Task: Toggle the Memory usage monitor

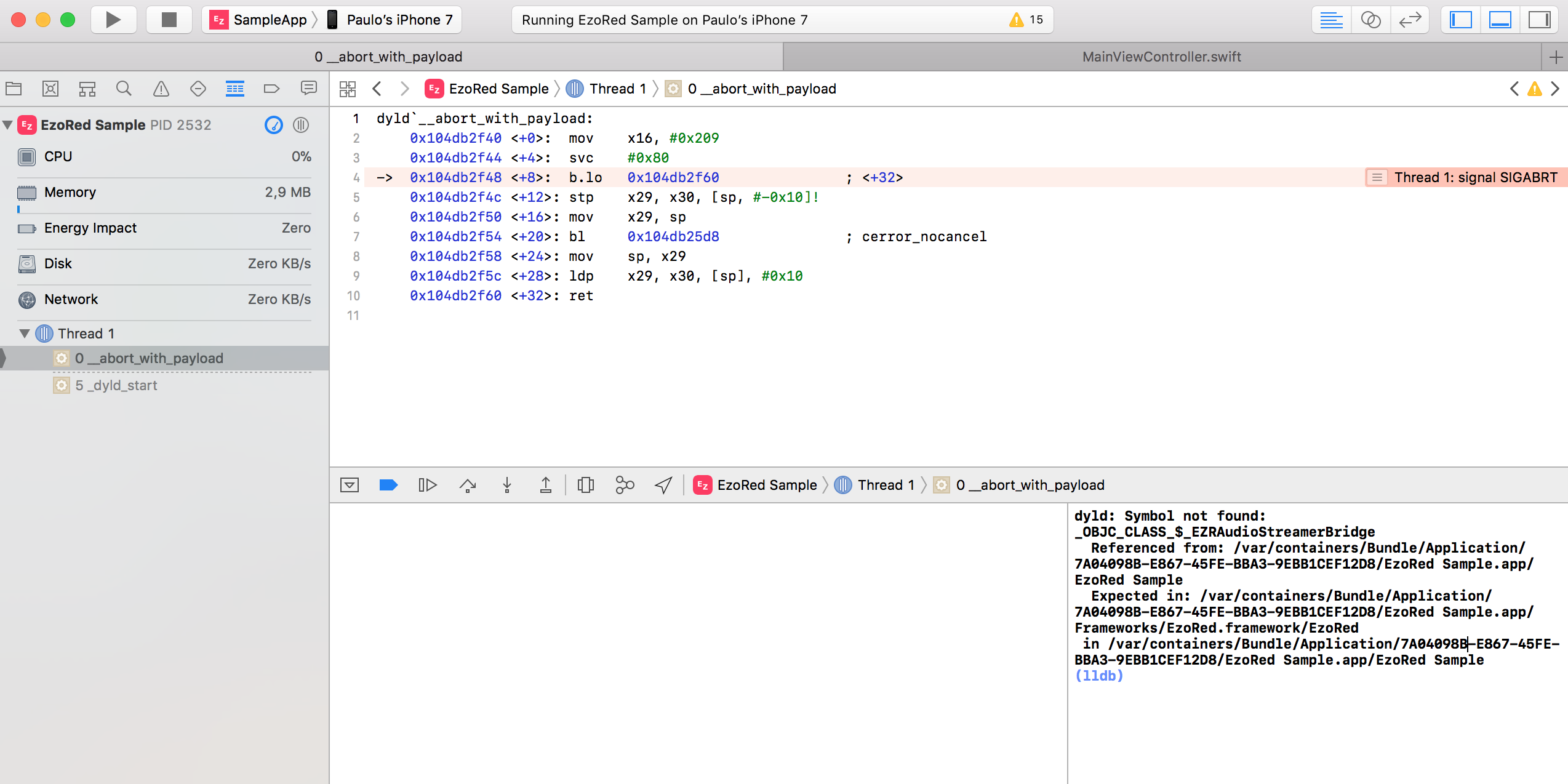Action: [x=165, y=192]
